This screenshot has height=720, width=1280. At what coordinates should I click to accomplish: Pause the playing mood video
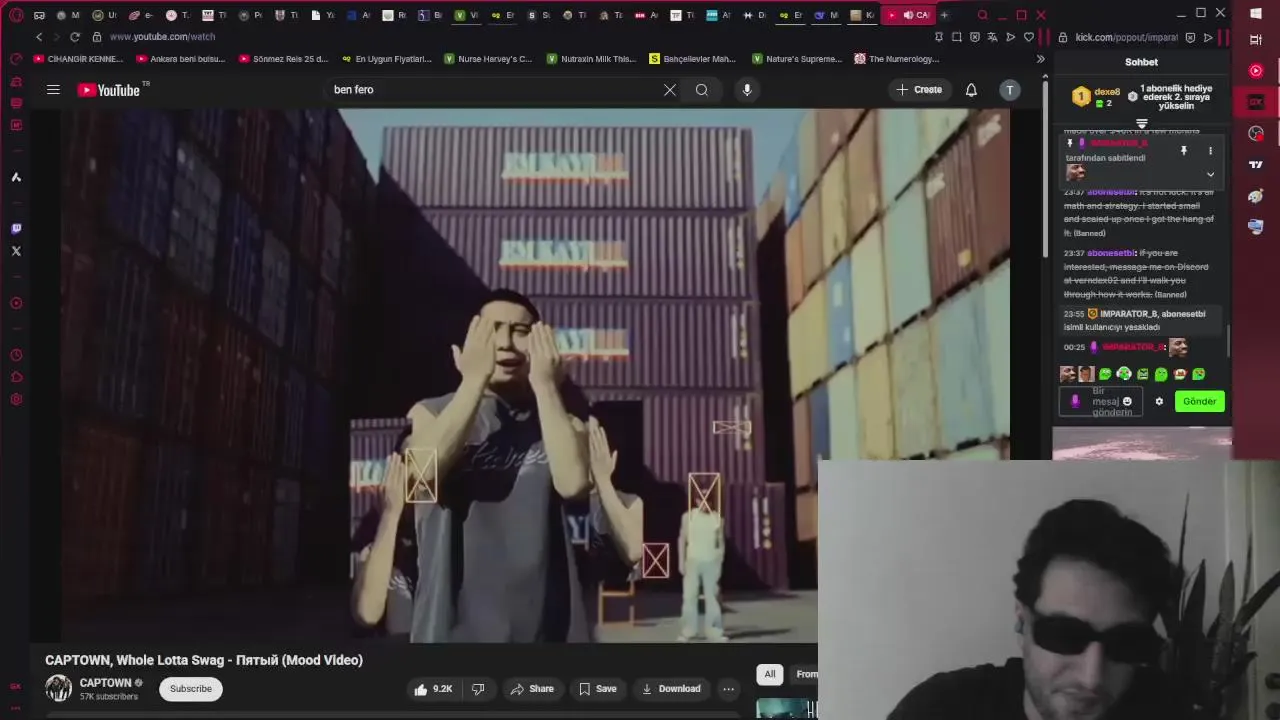(x=535, y=375)
